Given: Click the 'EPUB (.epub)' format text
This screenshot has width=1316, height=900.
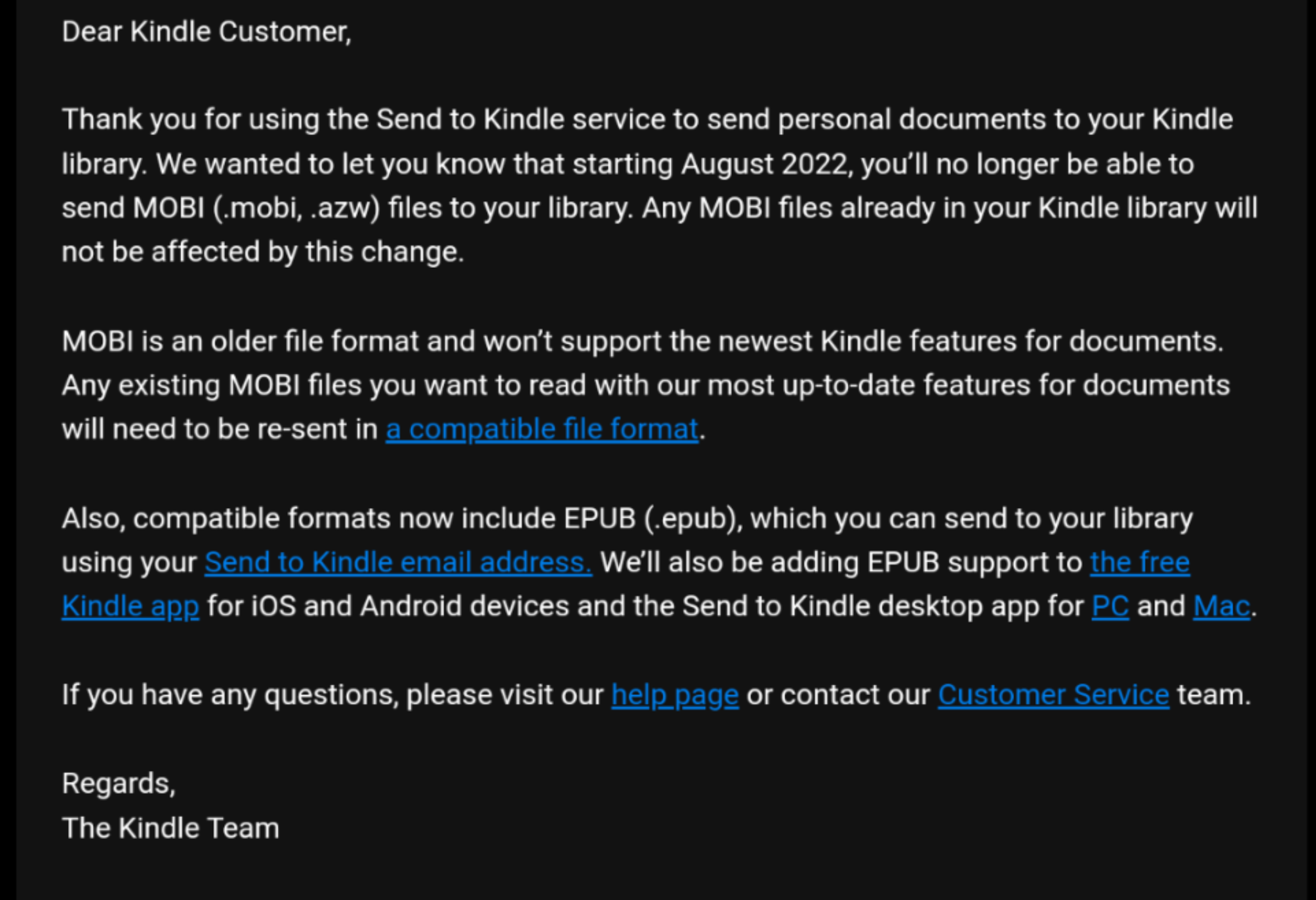Looking at the screenshot, I should click(650, 518).
